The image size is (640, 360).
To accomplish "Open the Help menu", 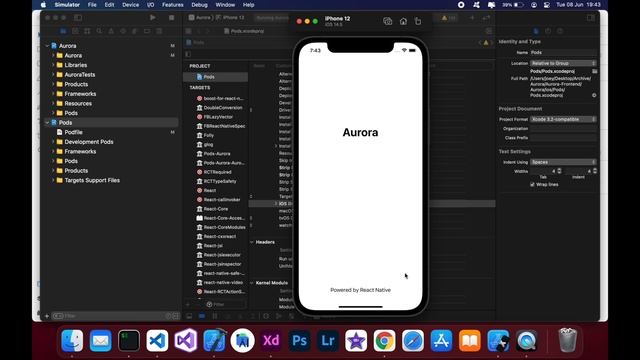I will click(249, 5).
